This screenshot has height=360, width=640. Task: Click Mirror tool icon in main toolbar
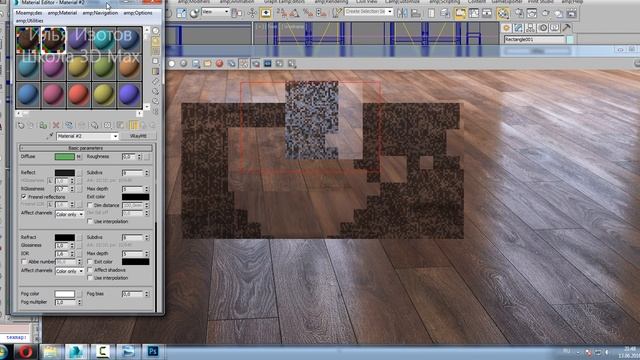point(402,13)
